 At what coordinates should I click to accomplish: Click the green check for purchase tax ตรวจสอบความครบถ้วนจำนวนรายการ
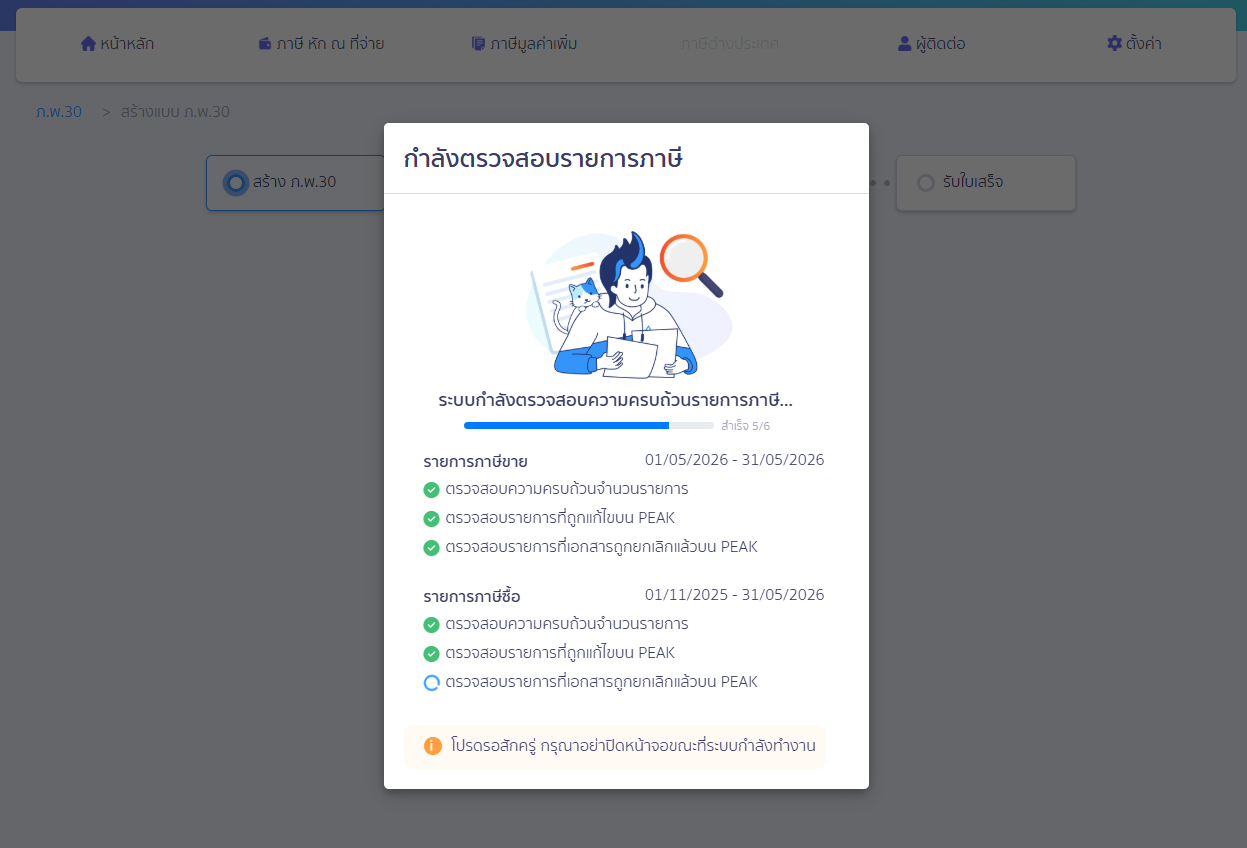[431, 625]
